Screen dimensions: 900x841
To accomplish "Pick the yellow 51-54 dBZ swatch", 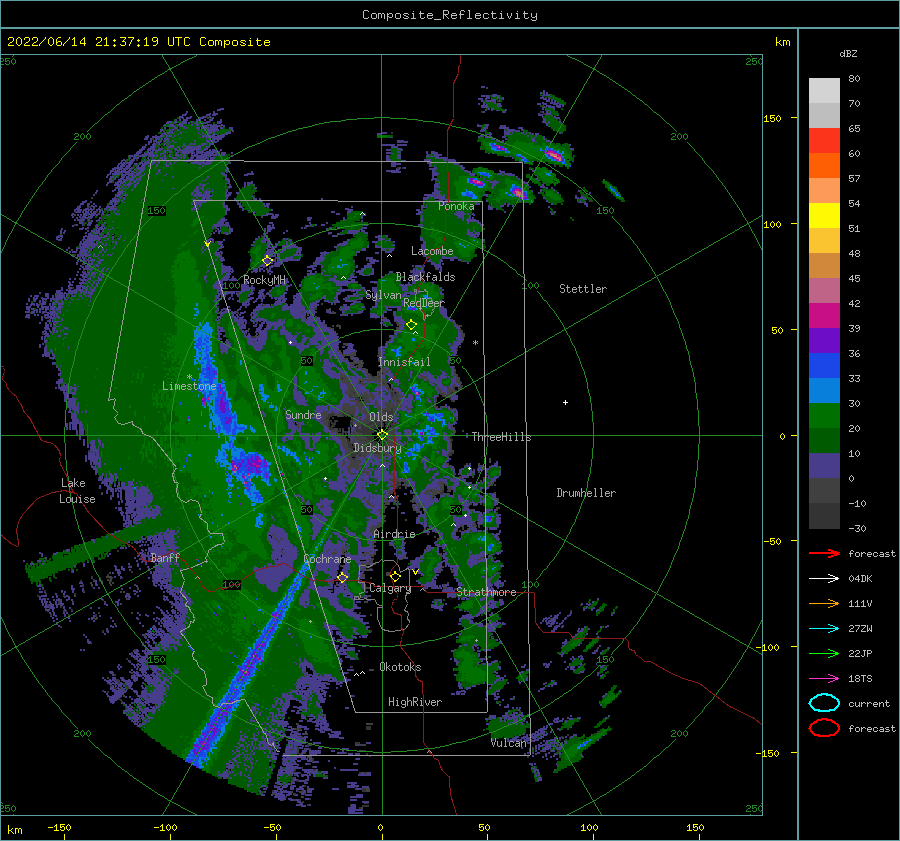I will point(824,216).
